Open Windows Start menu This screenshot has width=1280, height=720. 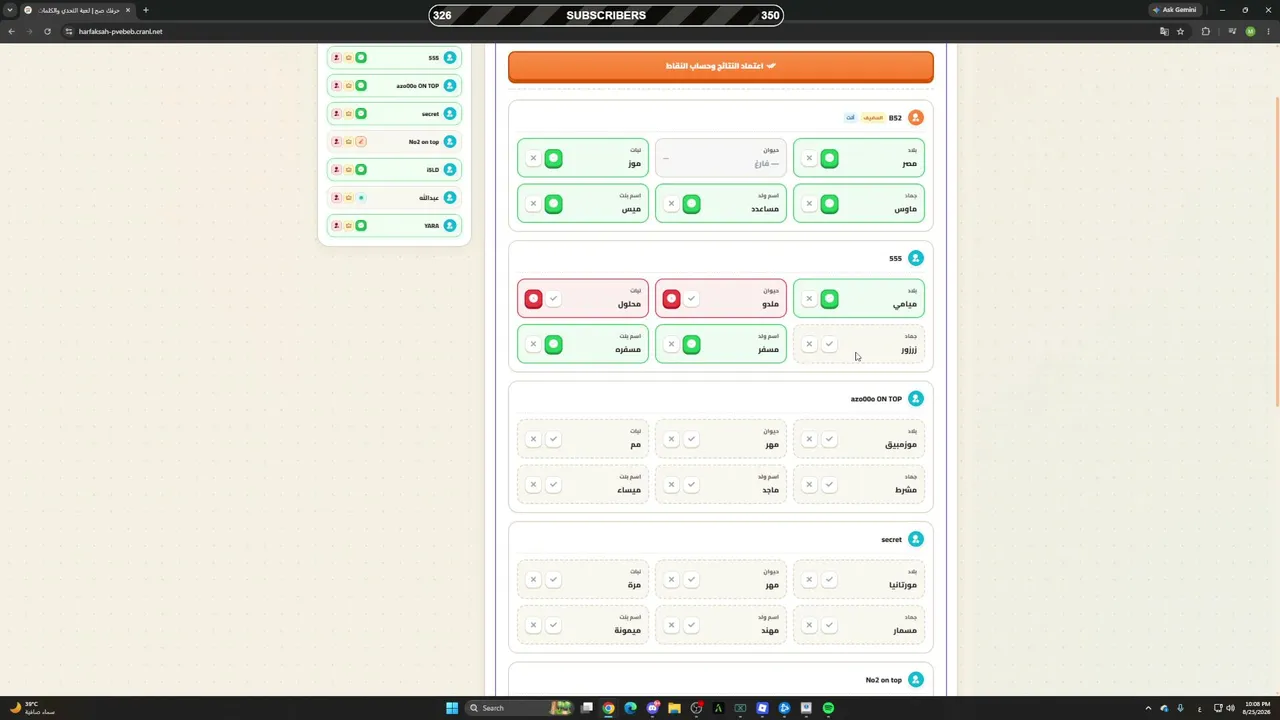click(x=452, y=708)
